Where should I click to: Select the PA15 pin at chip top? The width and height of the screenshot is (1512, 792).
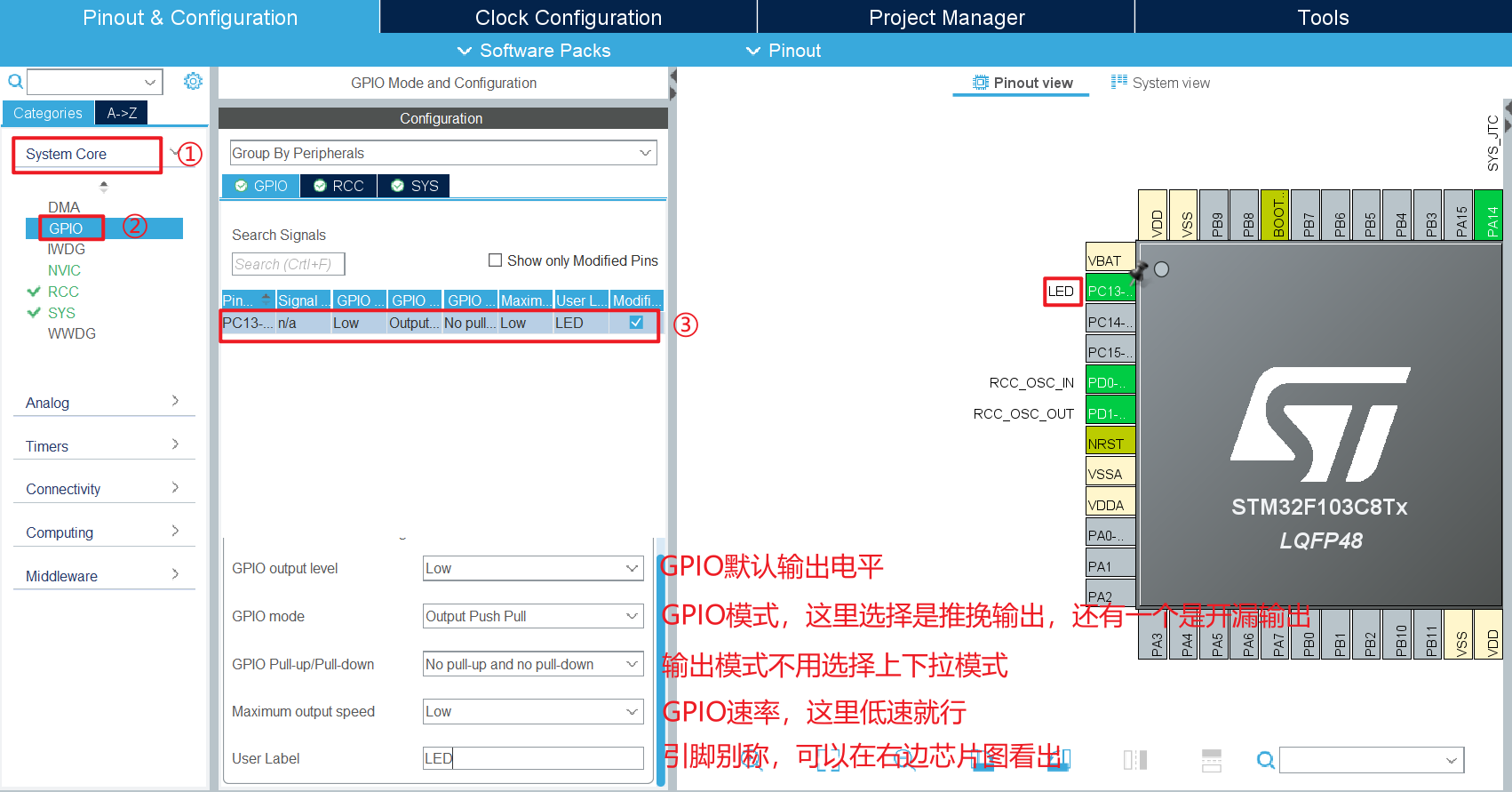pos(1458,214)
